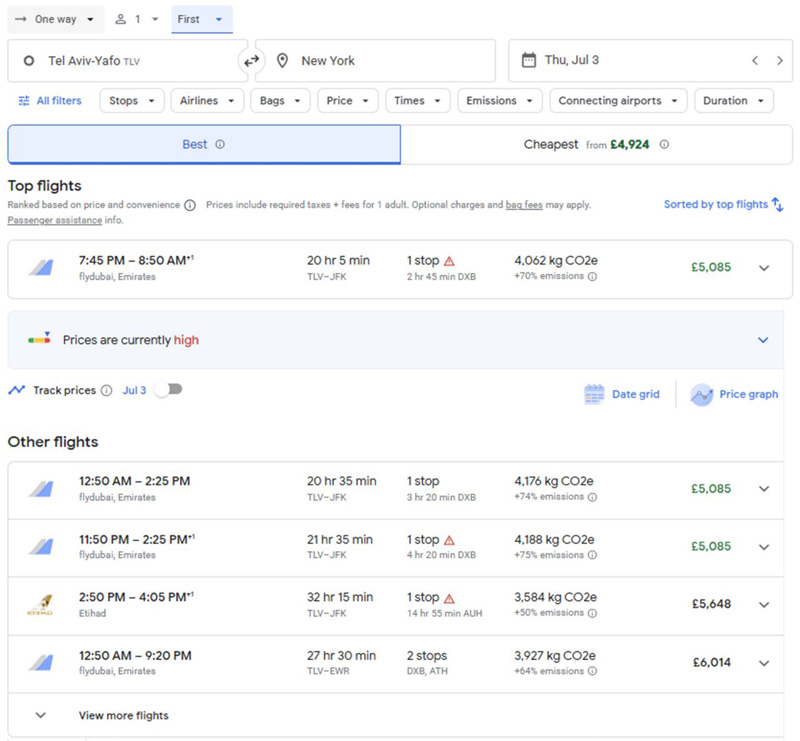This screenshot has width=800, height=741.
Task: Click the sort arrows icon by top flights
Action: (777, 205)
